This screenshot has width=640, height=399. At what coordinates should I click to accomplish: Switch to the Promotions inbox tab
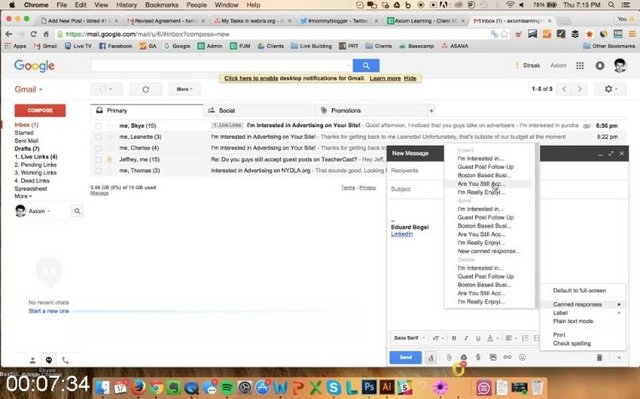pos(371,111)
